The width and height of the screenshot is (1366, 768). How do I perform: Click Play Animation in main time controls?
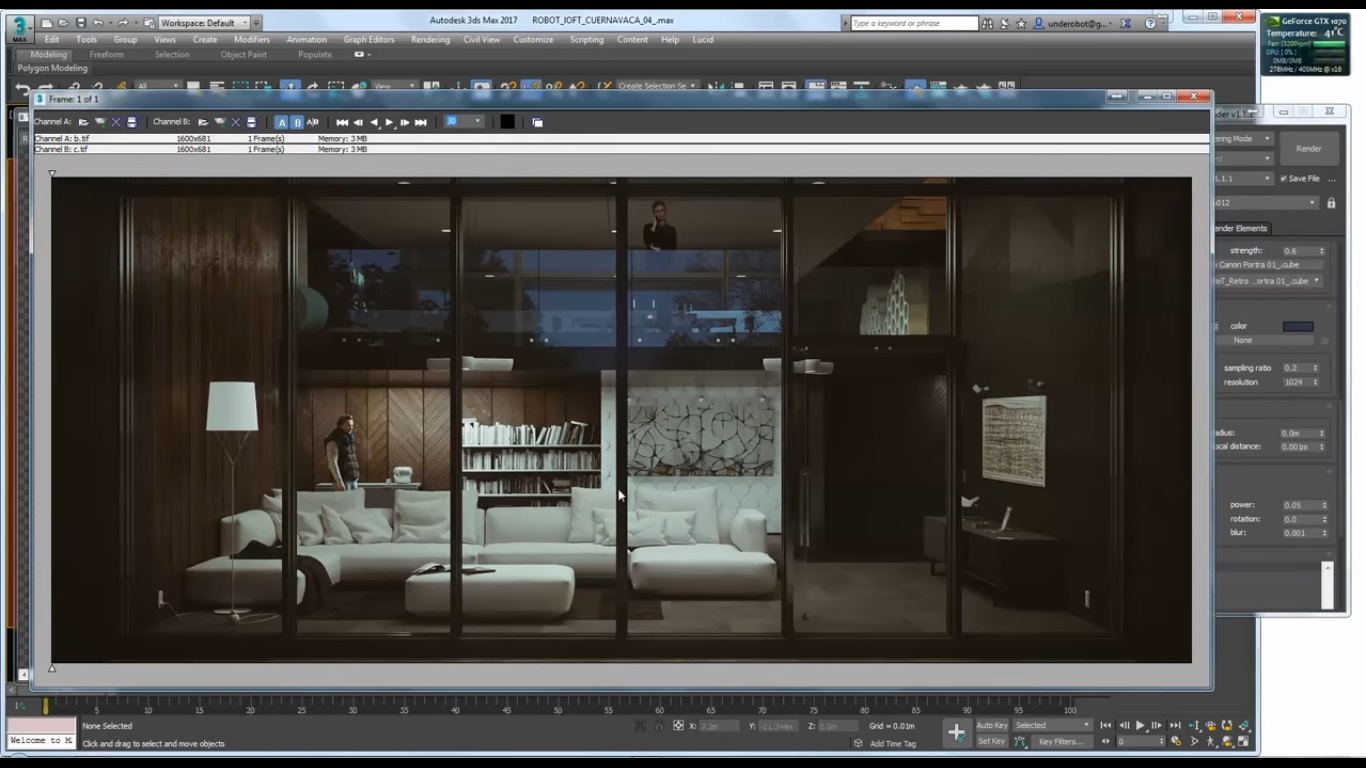1140,726
